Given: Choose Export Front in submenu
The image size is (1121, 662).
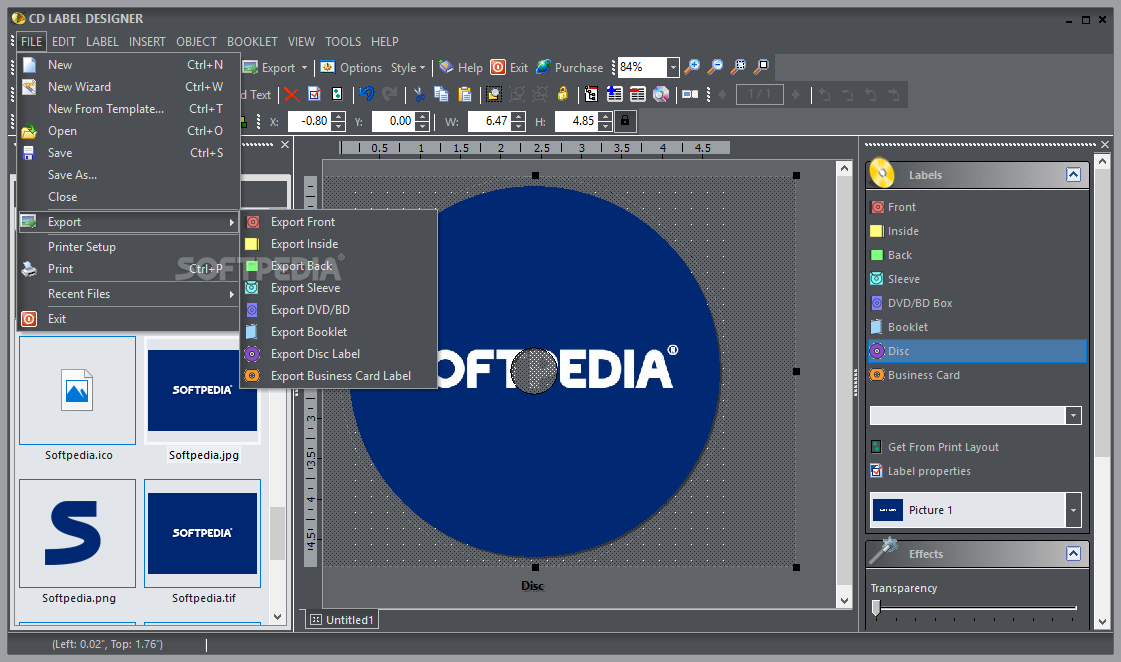Looking at the screenshot, I should (x=339, y=222).
